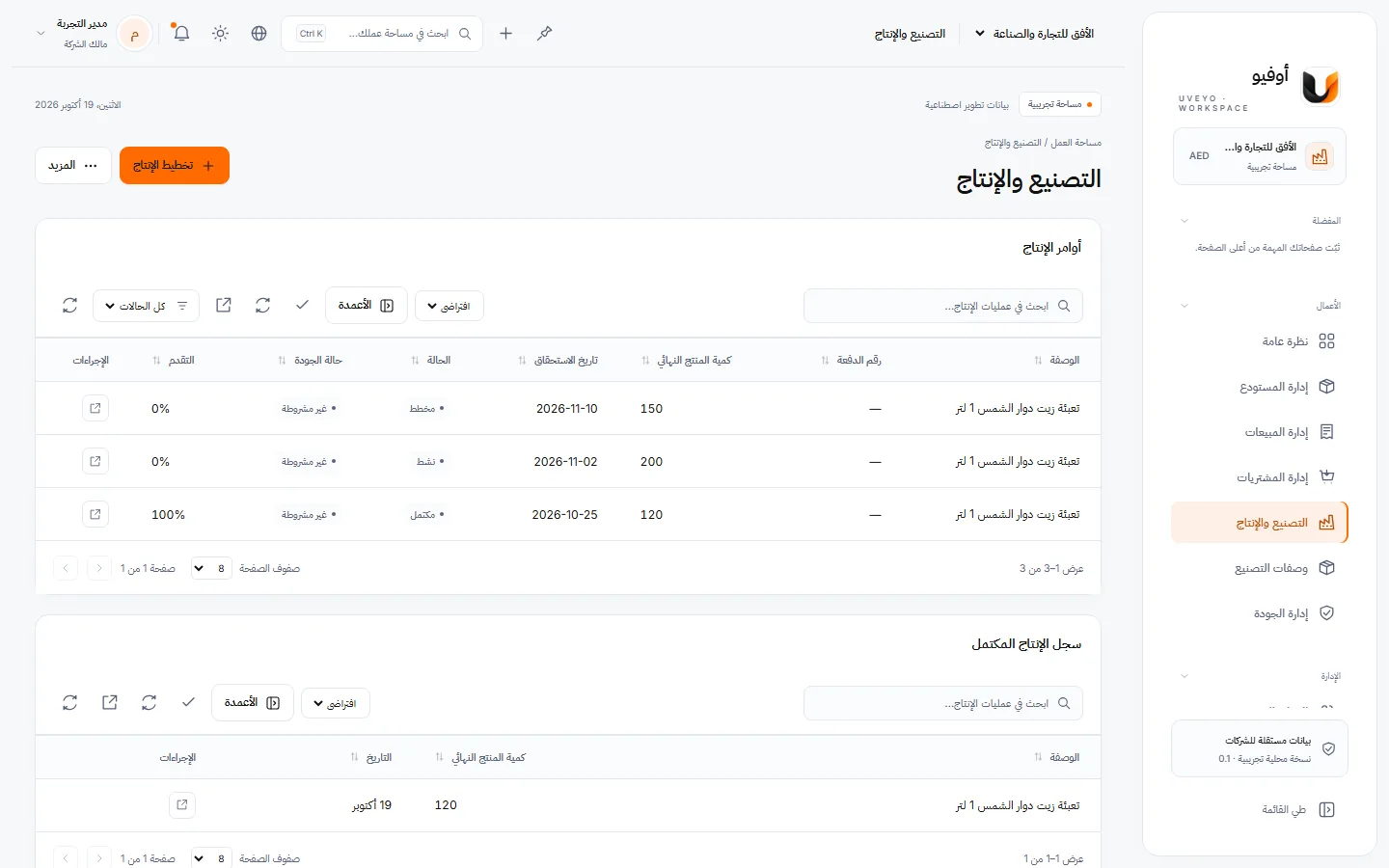Click the مساحة العمل breadcrumb link

1076,143
